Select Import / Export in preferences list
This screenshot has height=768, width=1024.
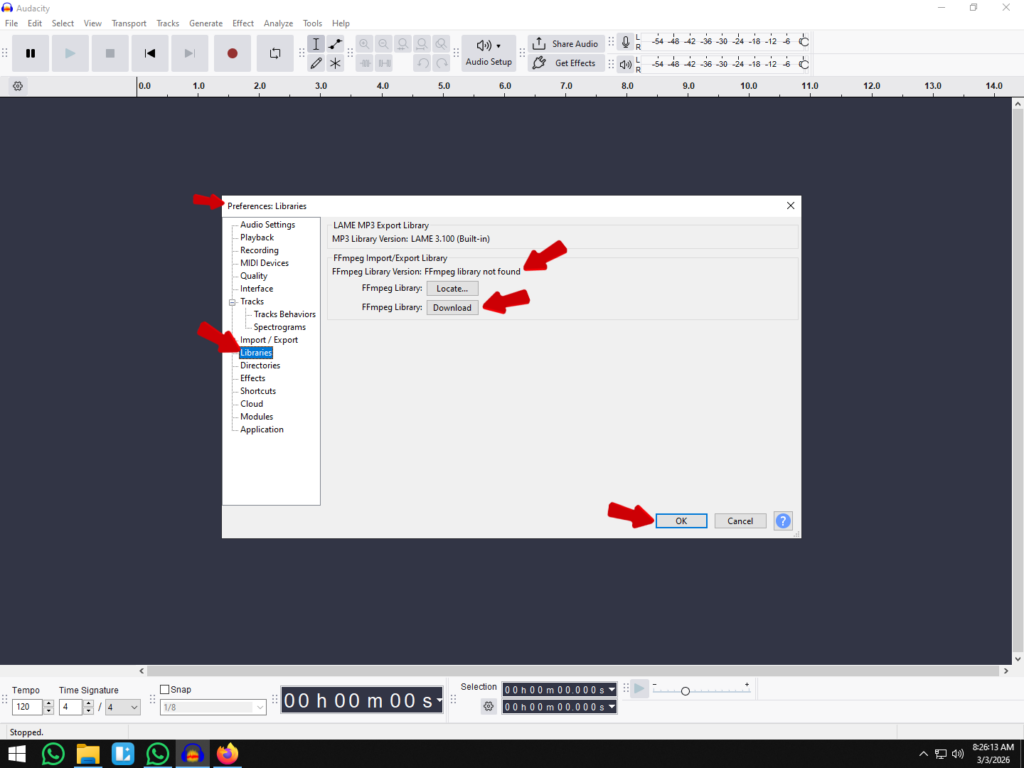[268, 340]
